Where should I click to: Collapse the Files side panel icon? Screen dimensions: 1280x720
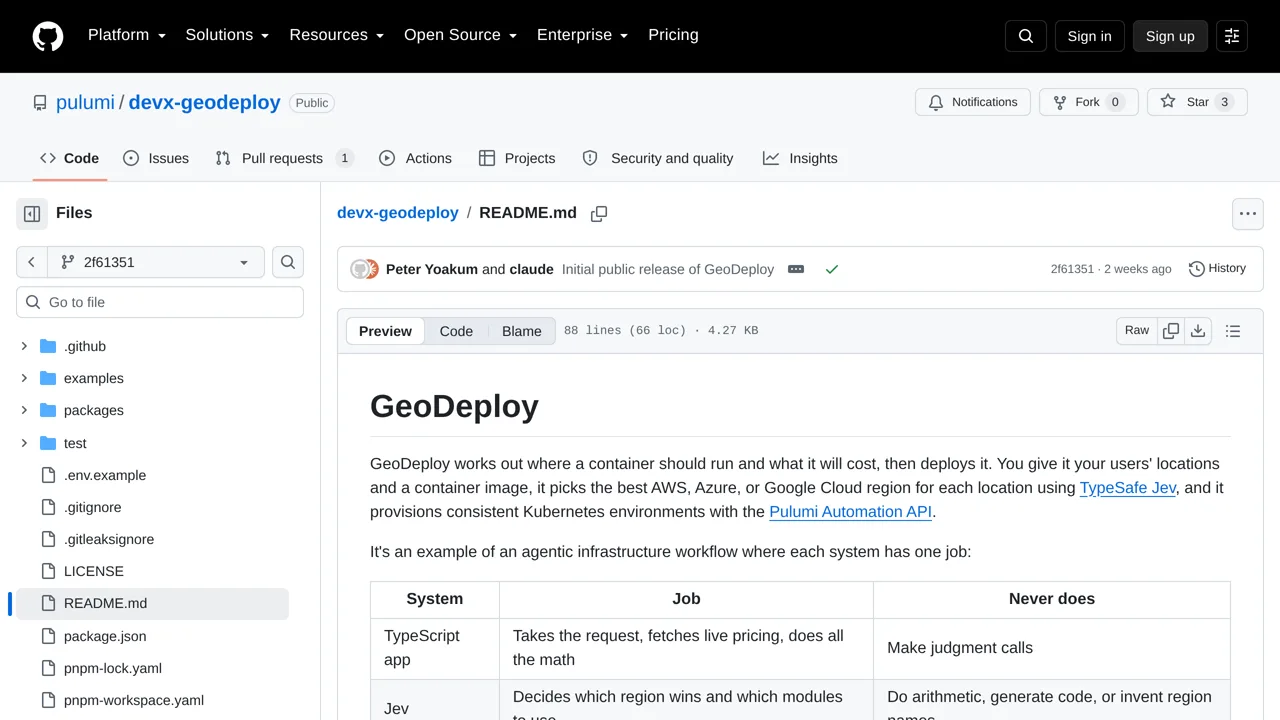32,213
